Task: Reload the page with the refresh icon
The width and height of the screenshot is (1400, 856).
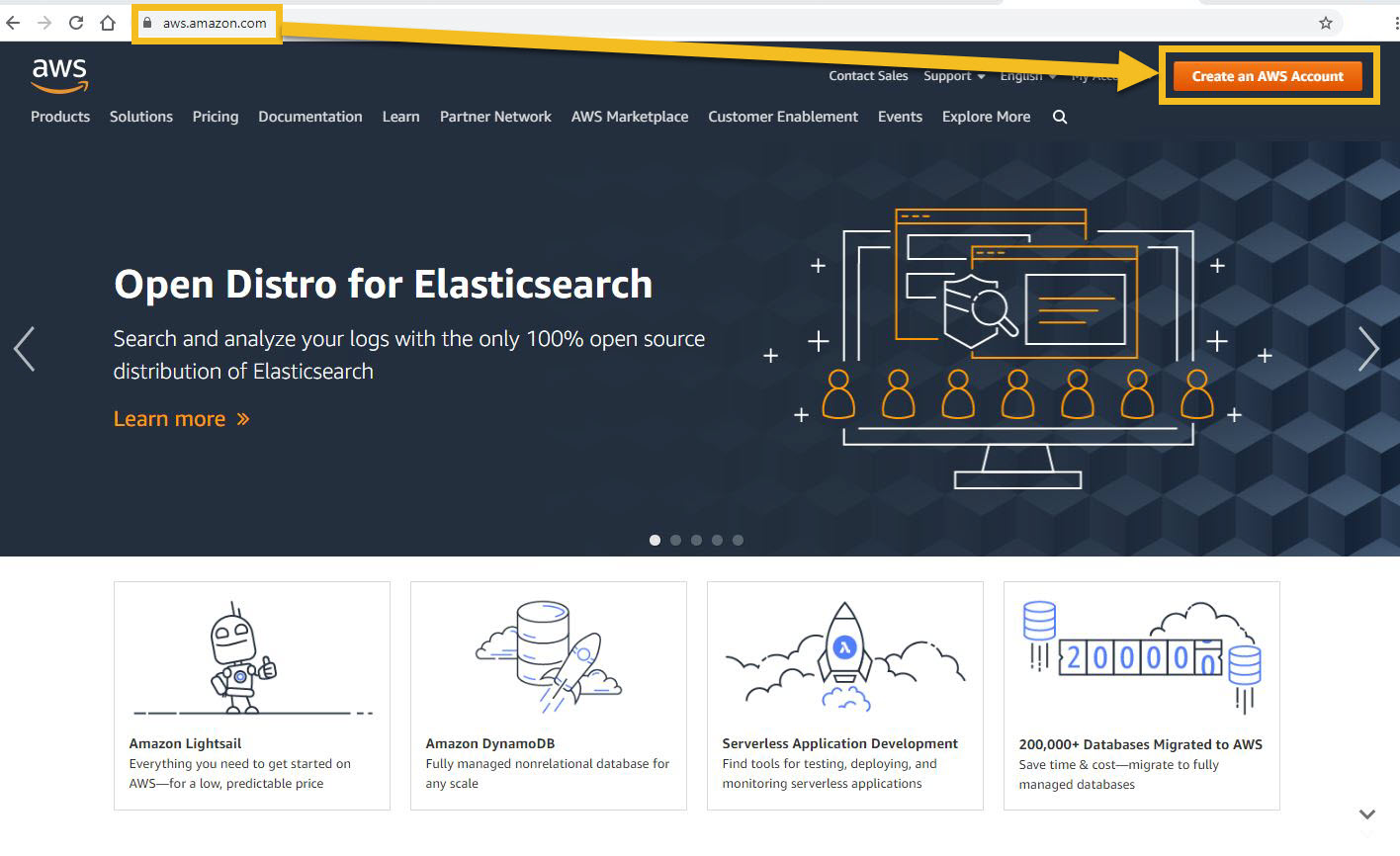Action: click(76, 23)
